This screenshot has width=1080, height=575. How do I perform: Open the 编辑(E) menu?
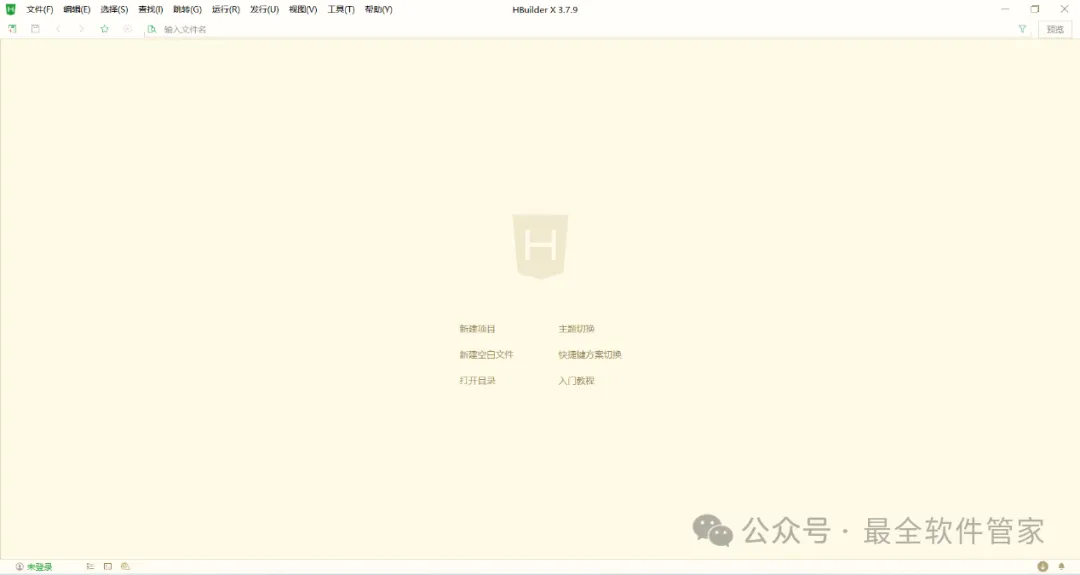76,10
